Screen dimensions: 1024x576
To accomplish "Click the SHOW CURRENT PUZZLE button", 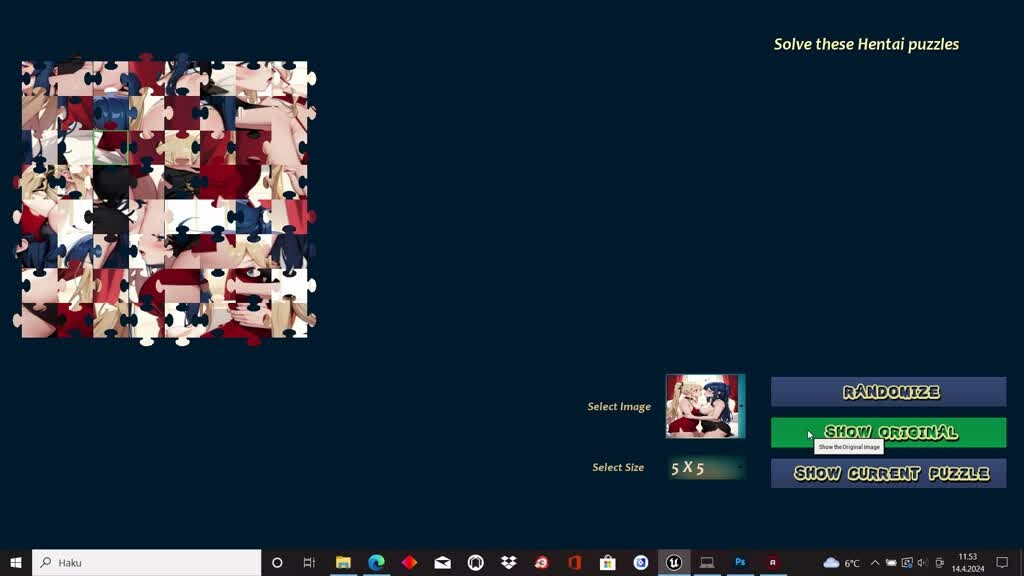I will (888, 473).
